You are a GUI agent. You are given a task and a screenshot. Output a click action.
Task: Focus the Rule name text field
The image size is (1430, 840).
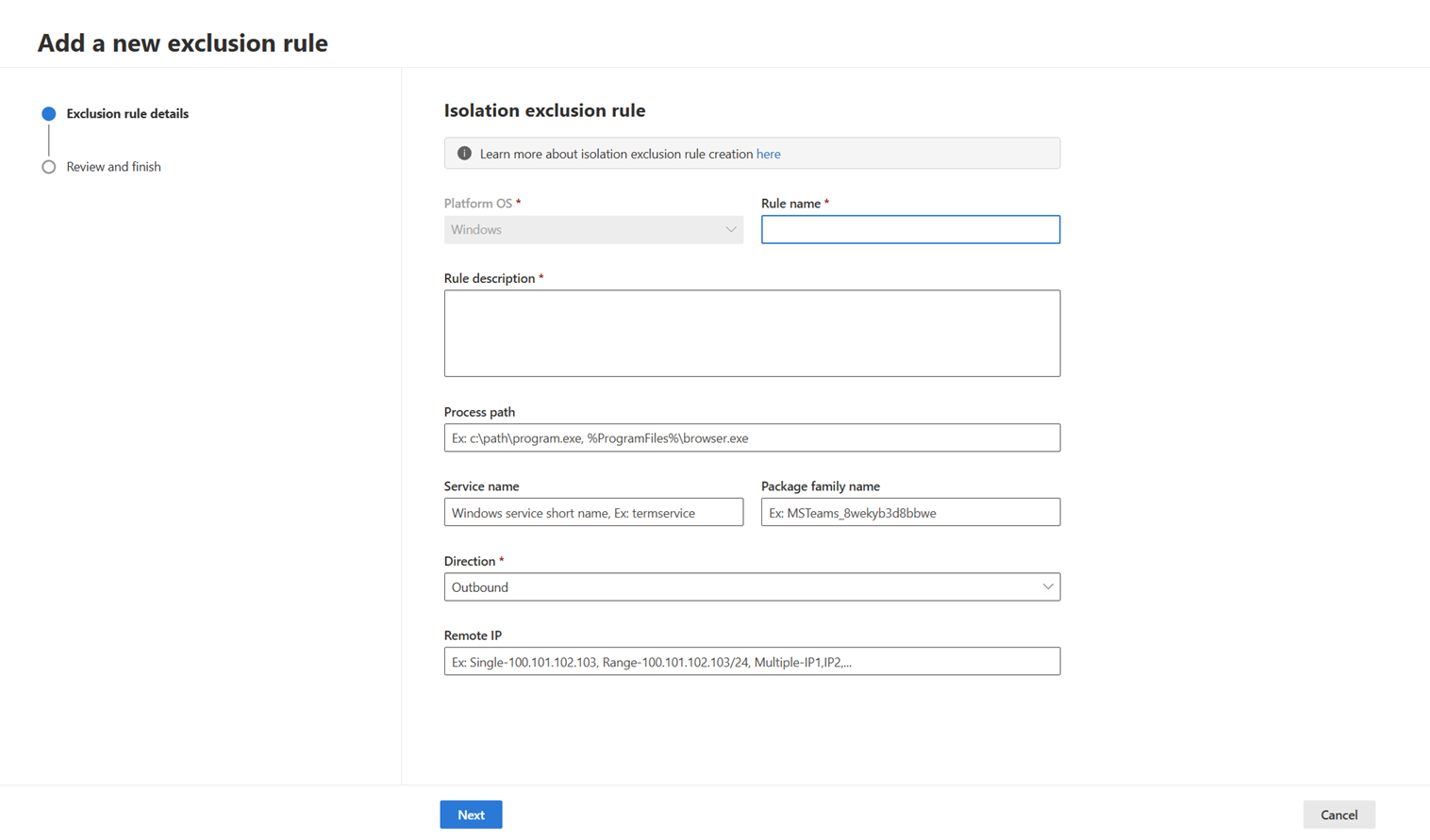click(x=910, y=230)
